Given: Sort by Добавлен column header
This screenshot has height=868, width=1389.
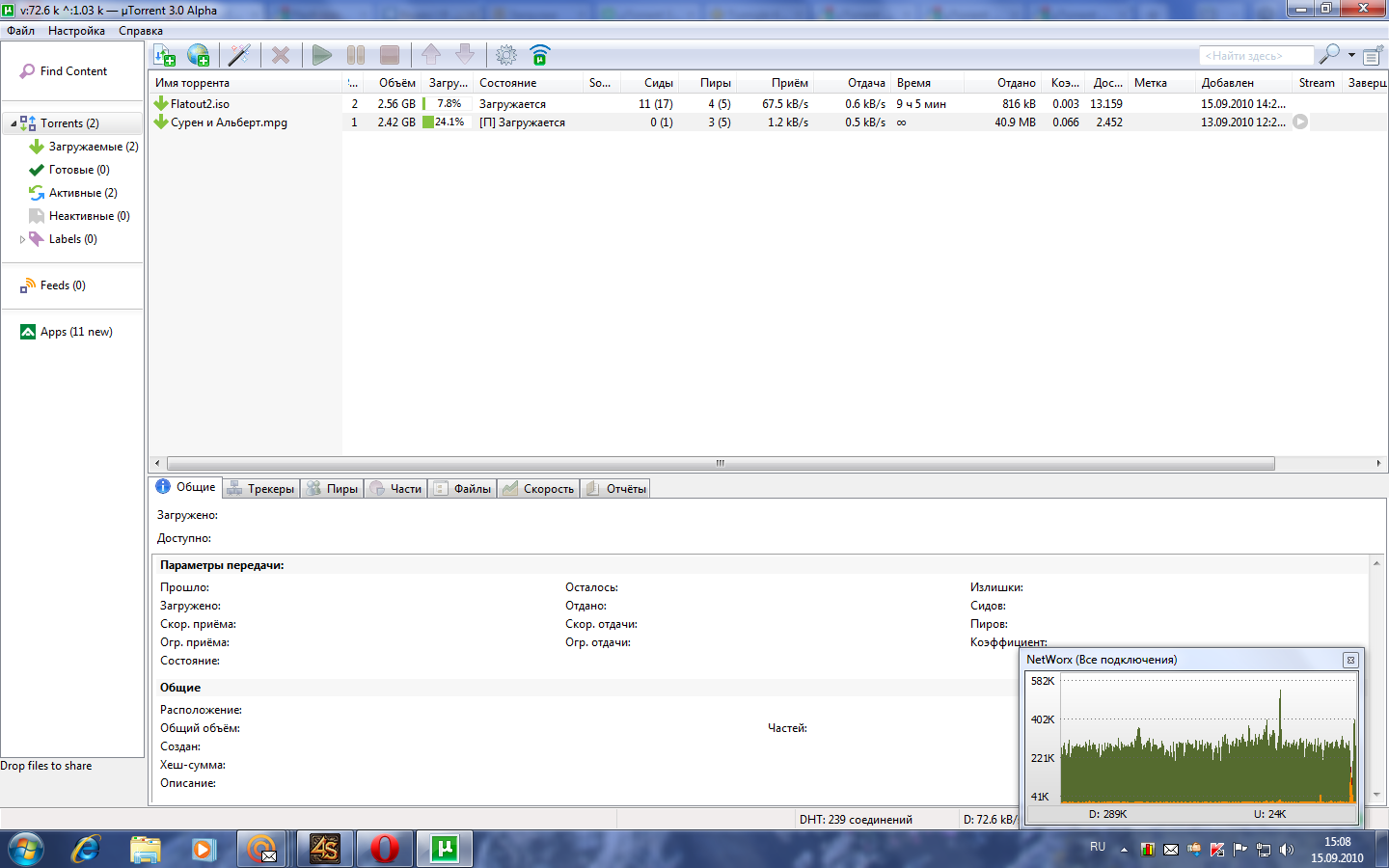Looking at the screenshot, I should (x=1243, y=83).
